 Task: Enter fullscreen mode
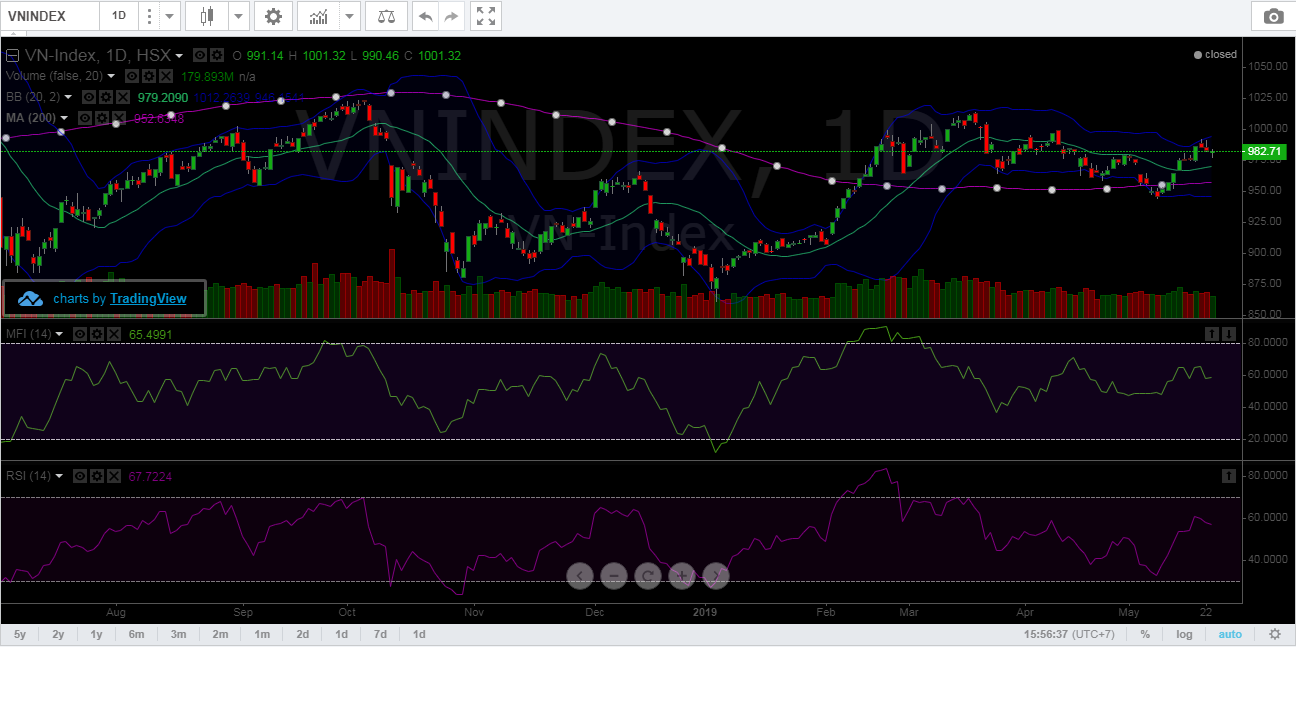(x=485, y=16)
